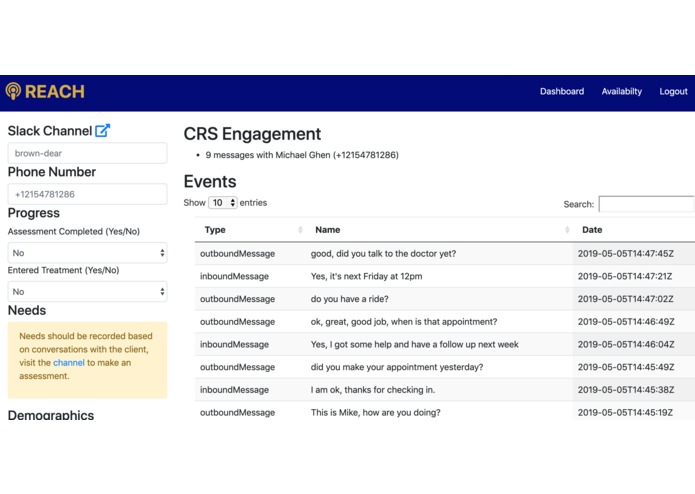Select message 'Yes, I got some help and have a follow up next week'
This screenshot has width=695, height=494.
[x=414, y=344]
